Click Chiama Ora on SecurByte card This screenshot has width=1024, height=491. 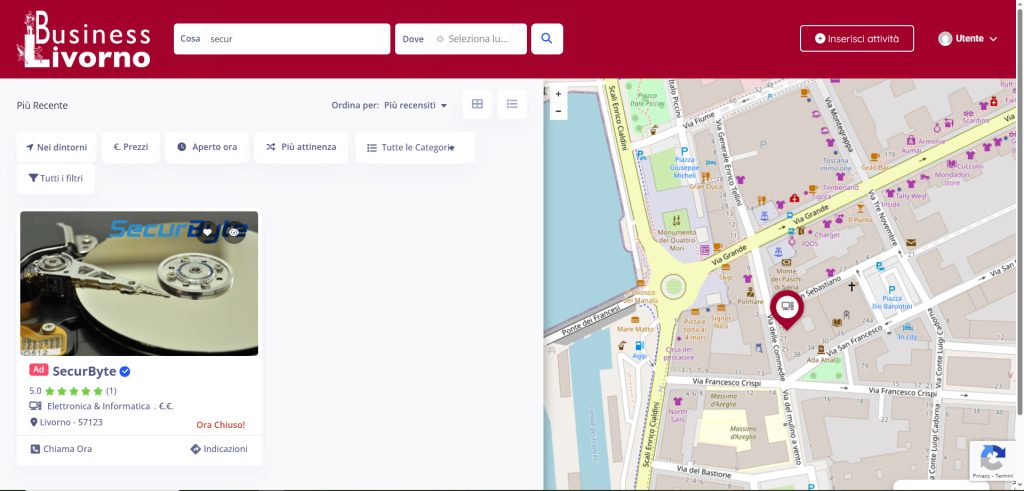[x=62, y=449]
